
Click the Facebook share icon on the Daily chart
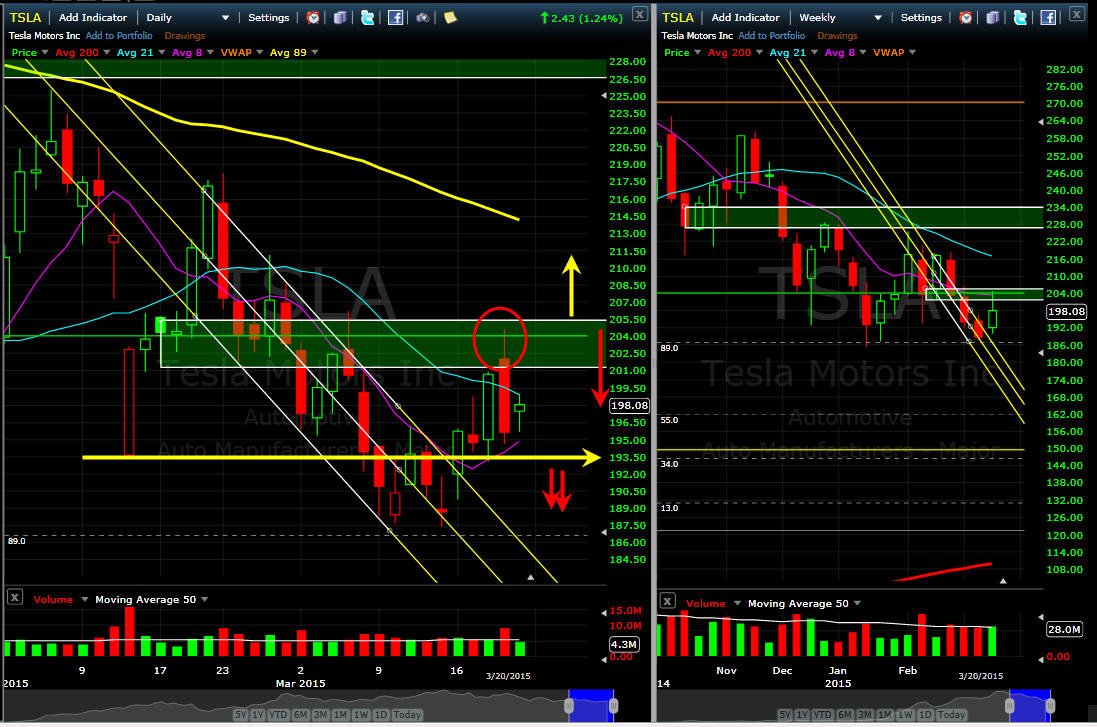point(395,17)
